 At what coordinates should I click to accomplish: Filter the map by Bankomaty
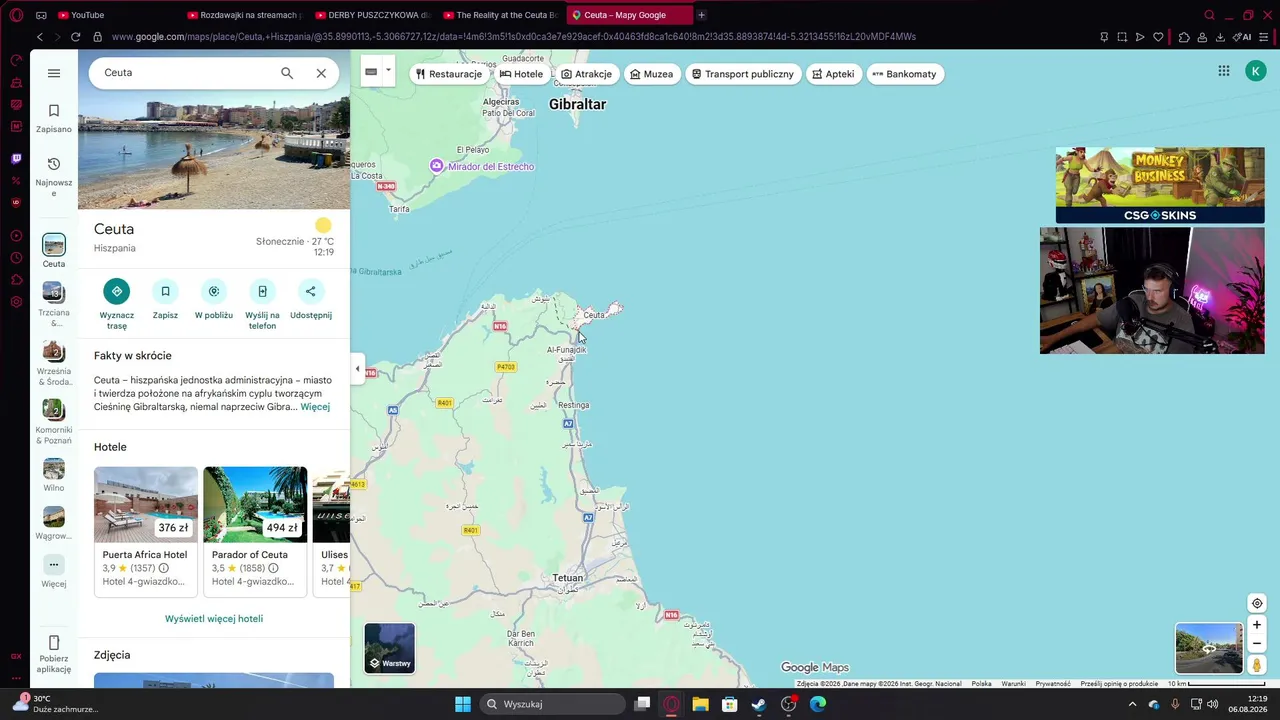click(904, 74)
